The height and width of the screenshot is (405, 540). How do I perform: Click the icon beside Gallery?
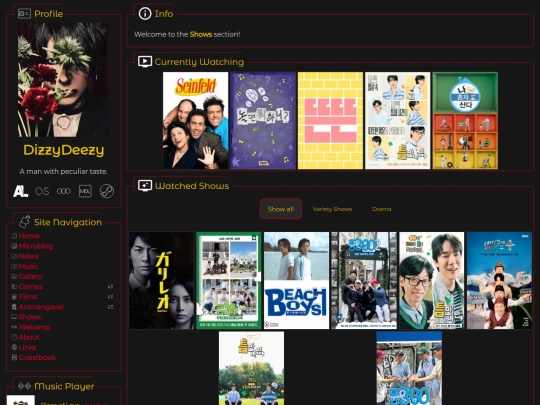(14, 277)
